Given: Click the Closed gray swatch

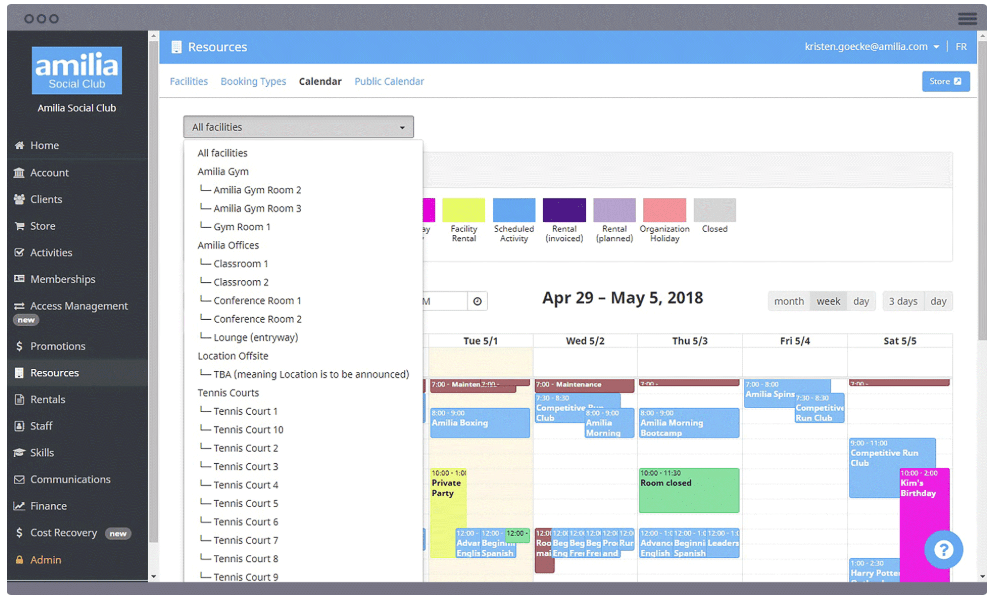Looking at the screenshot, I should [x=715, y=210].
